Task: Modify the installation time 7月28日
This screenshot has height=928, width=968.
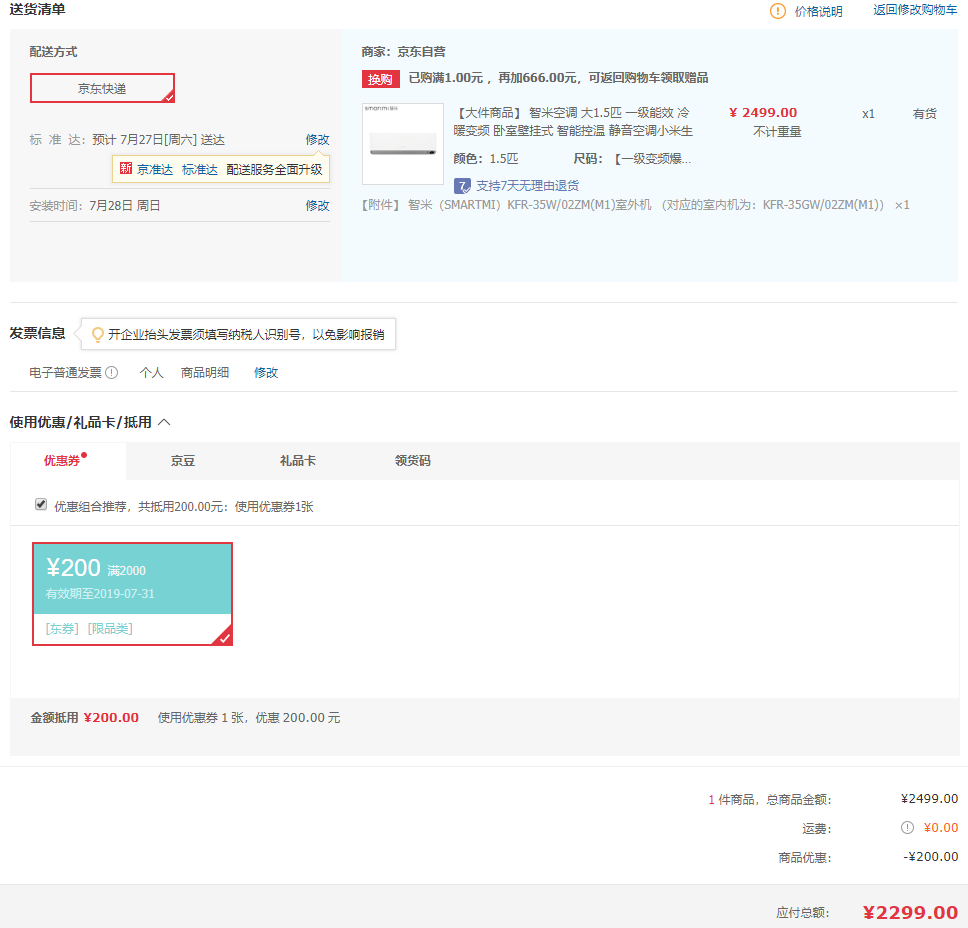Action: (317, 206)
